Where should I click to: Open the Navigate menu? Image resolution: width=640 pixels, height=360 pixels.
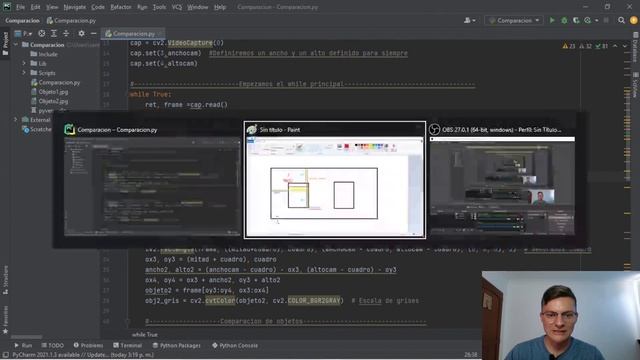click(75, 7)
